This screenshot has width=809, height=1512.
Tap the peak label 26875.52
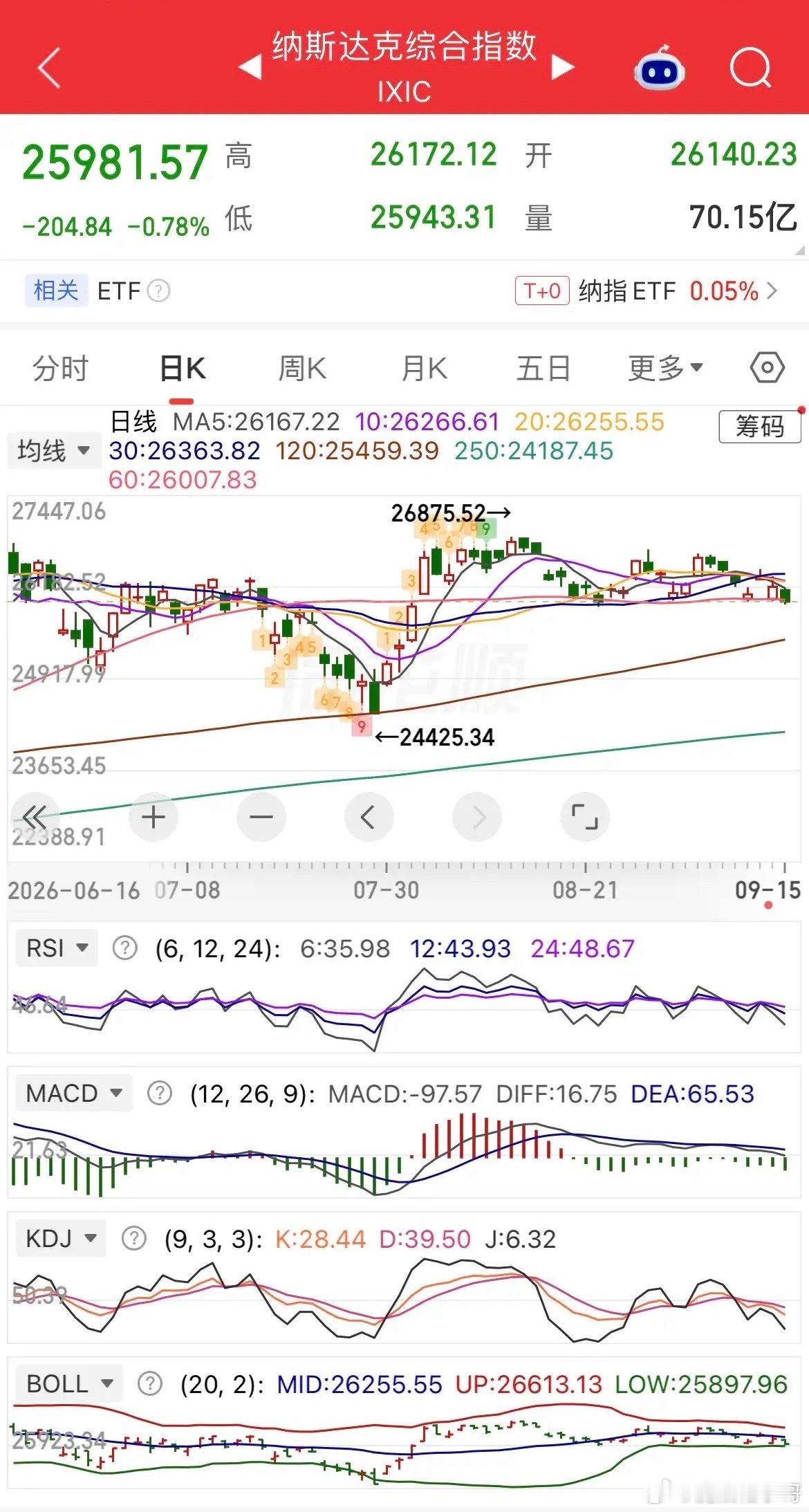click(x=438, y=513)
